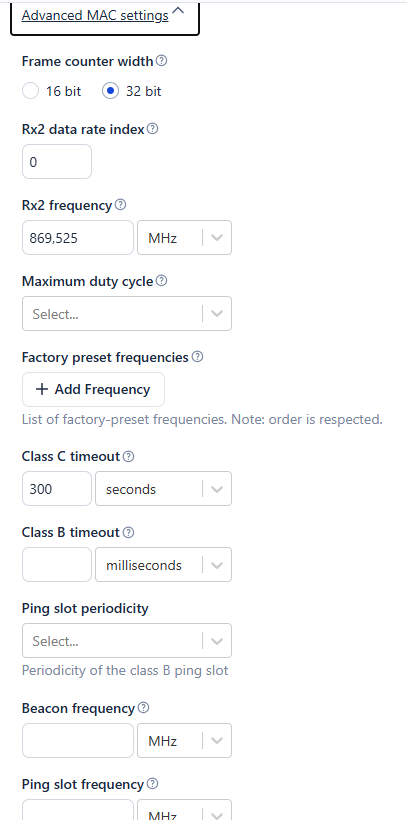407x820 pixels.
Task: Focus the Rx2 data rate index field
Action: pos(56,162)
